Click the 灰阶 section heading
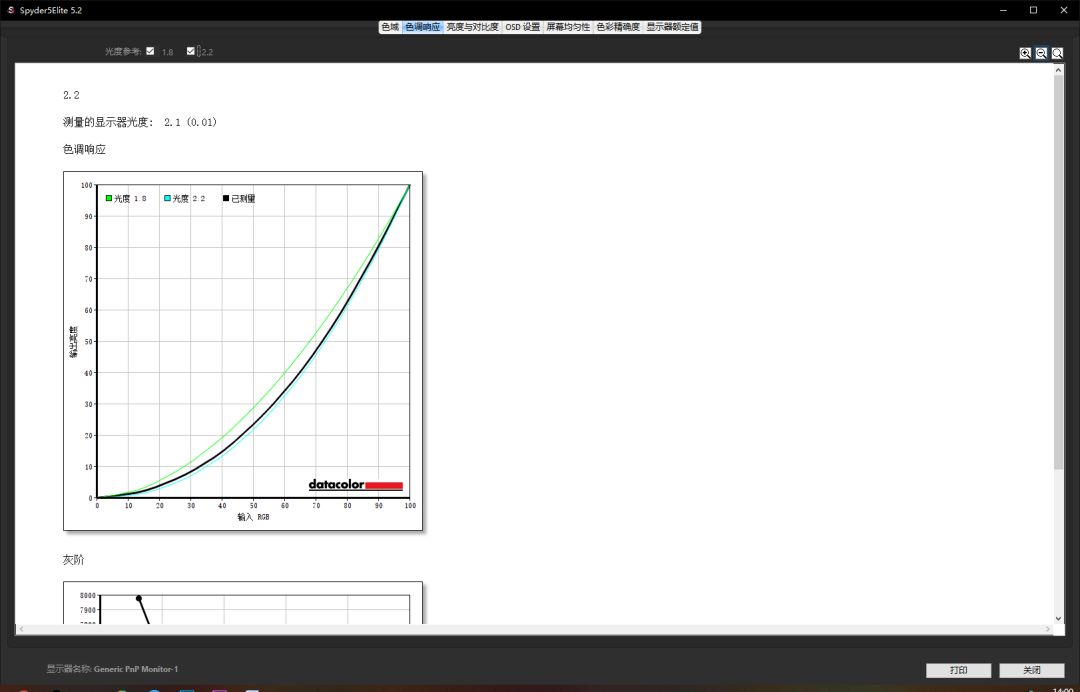Image resolution: width=1080 pixels, height=692 pixels. pyautogui.click(x=74, y=560)
